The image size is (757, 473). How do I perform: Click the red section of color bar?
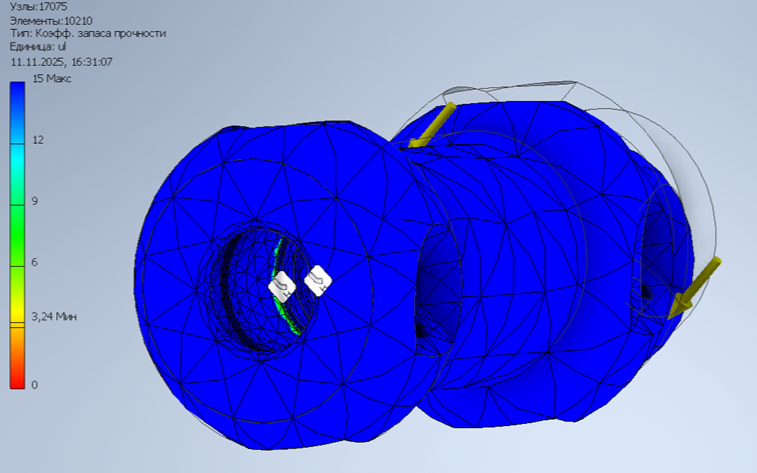point(17,375)
